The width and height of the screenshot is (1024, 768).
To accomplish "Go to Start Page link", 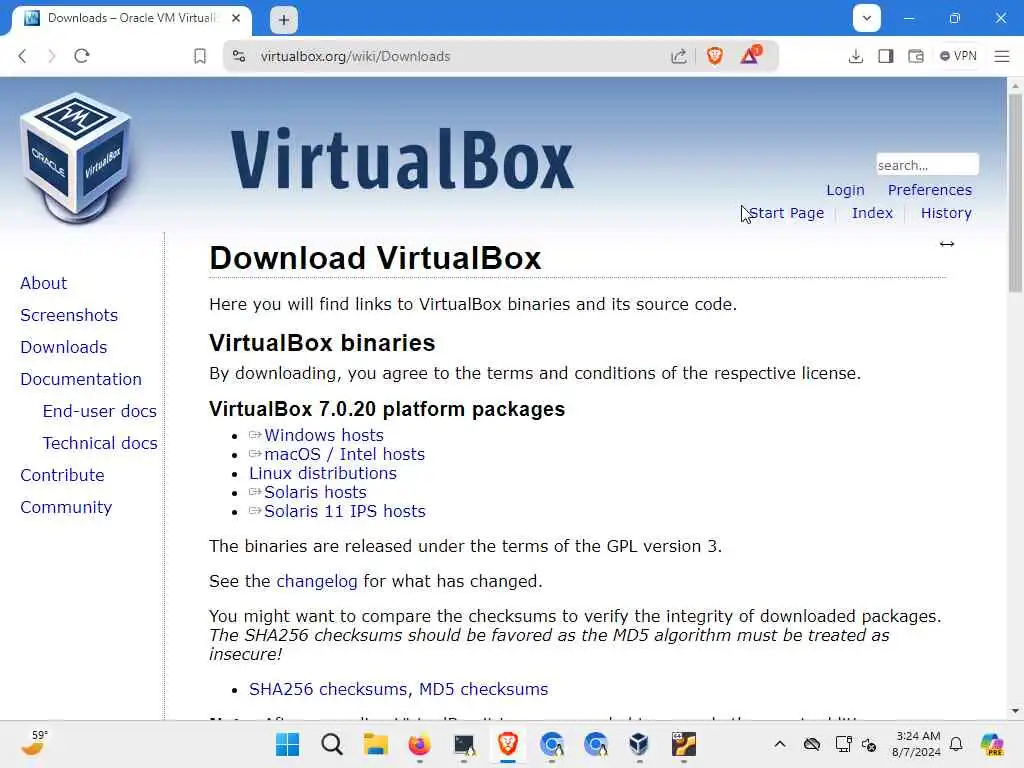I will [786, 213].
